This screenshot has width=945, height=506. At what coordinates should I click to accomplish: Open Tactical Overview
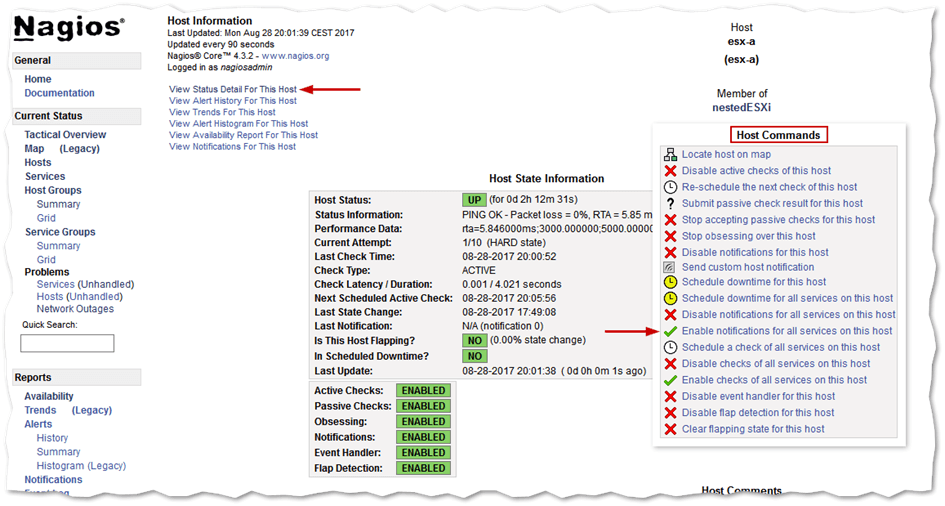[x=65, y=134]
